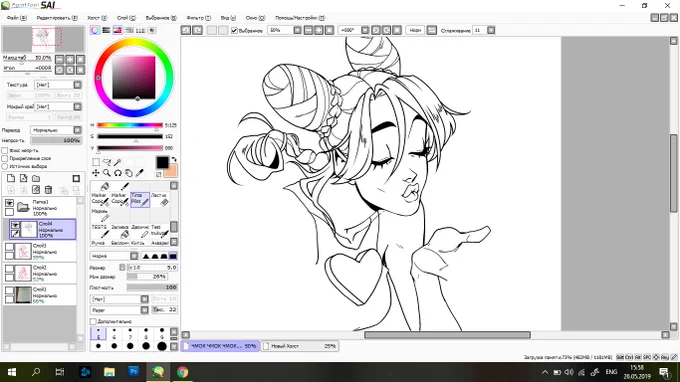Select the Hand pan tool
Screen dimensions: 680x382
128,173
